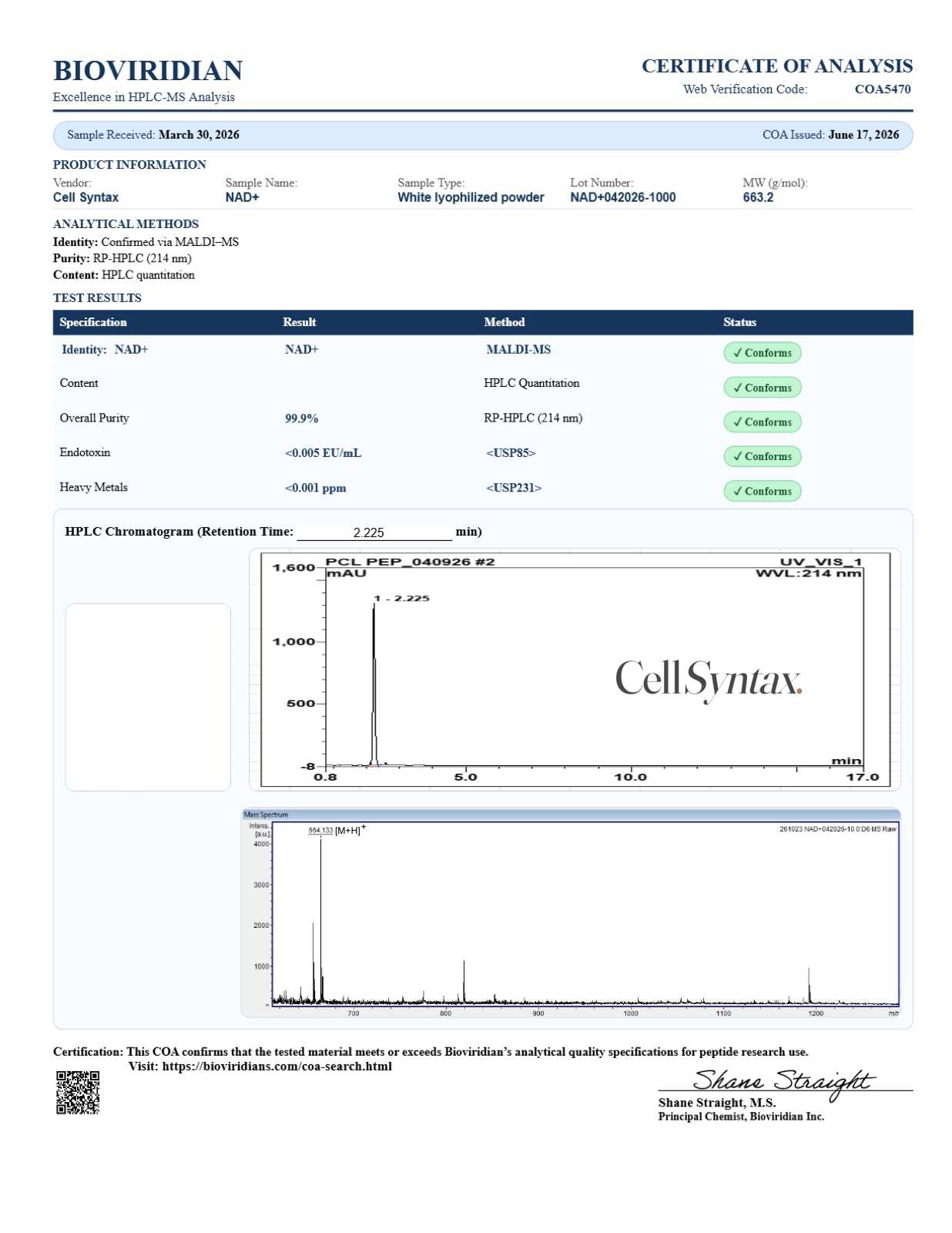Screen dimensions: 952x1233
Task: Click the 664.133 [M+H]+ peak label
Action: tap(337, 830)
